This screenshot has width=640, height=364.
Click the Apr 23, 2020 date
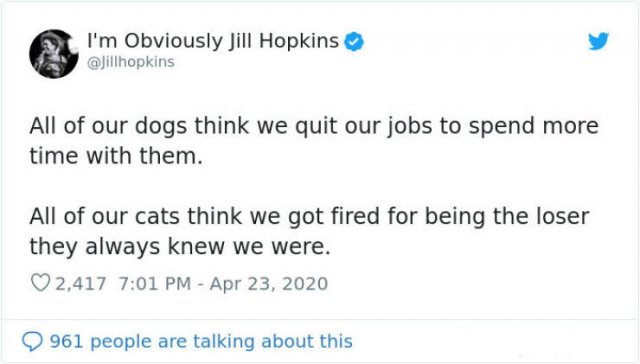[269, 284]
